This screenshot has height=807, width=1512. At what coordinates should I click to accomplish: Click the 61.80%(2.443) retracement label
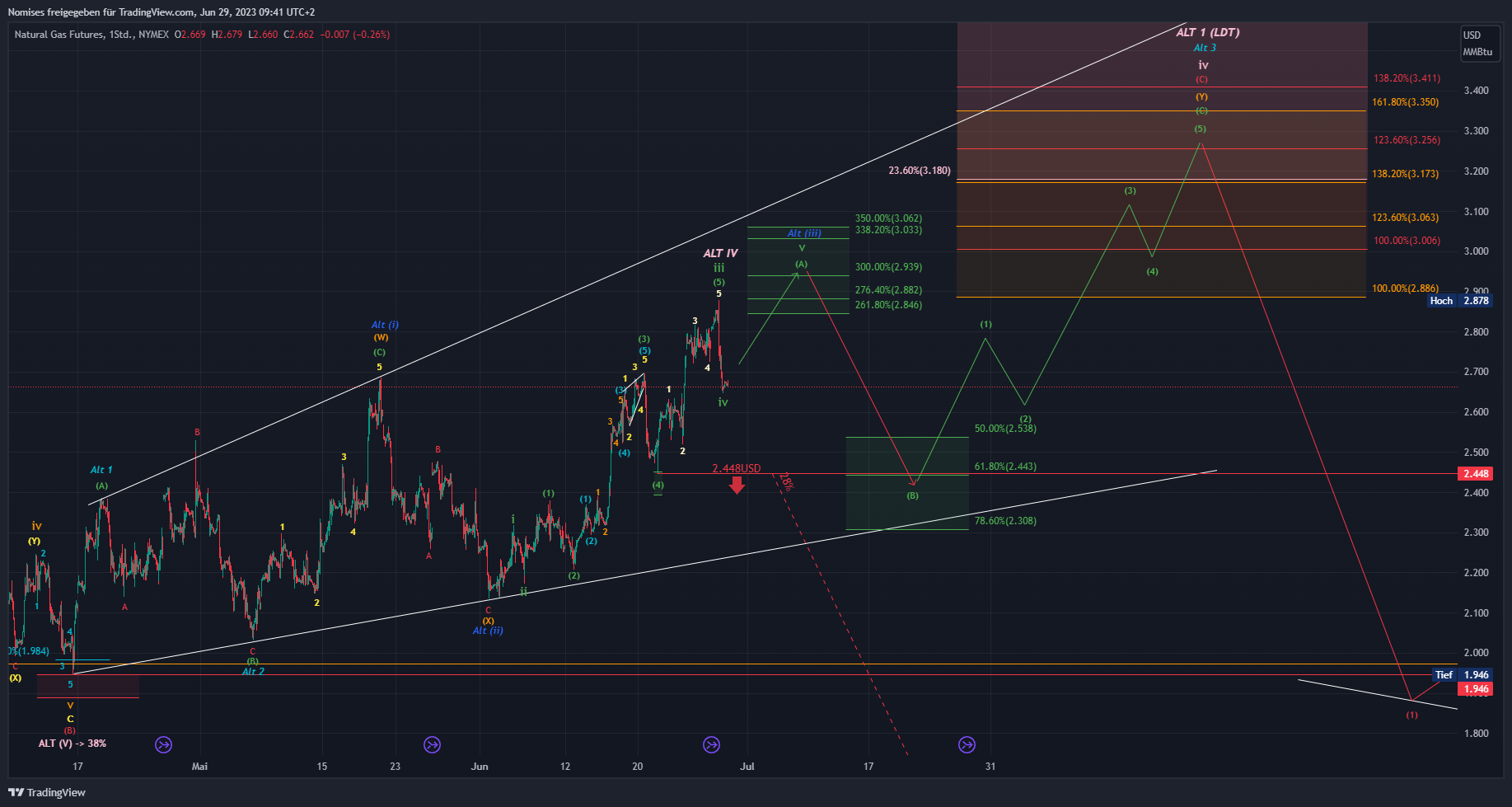coord(1005,467)
